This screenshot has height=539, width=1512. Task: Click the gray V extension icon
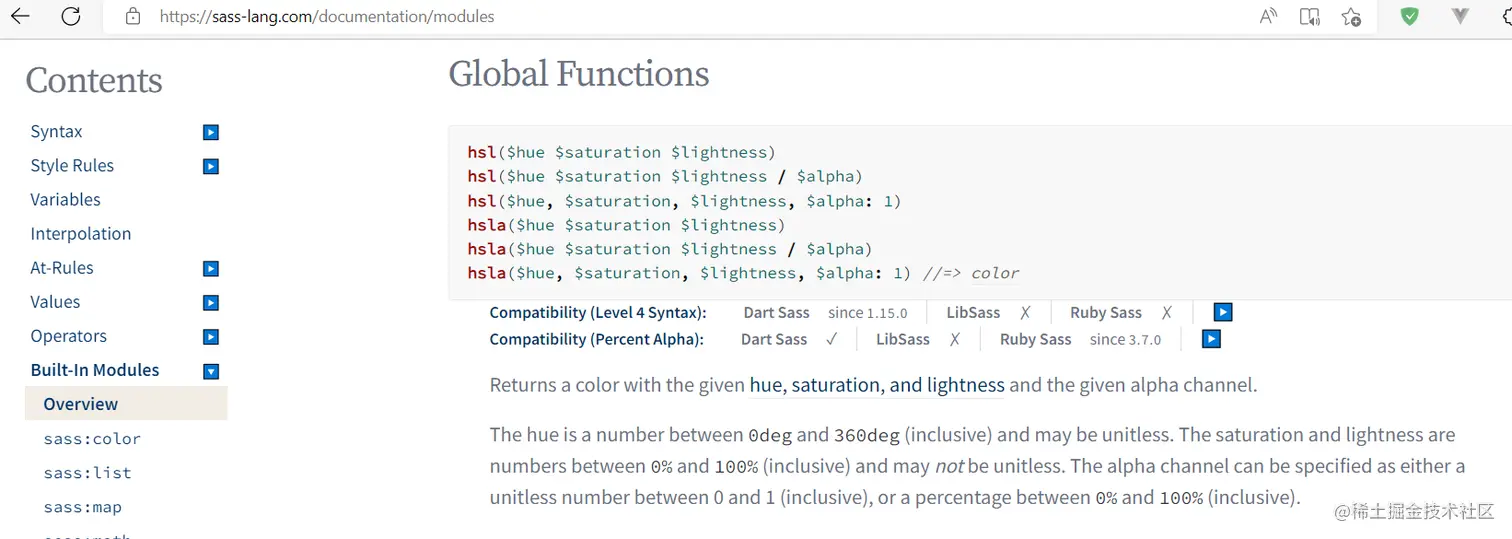click(x=1460, y=16)
